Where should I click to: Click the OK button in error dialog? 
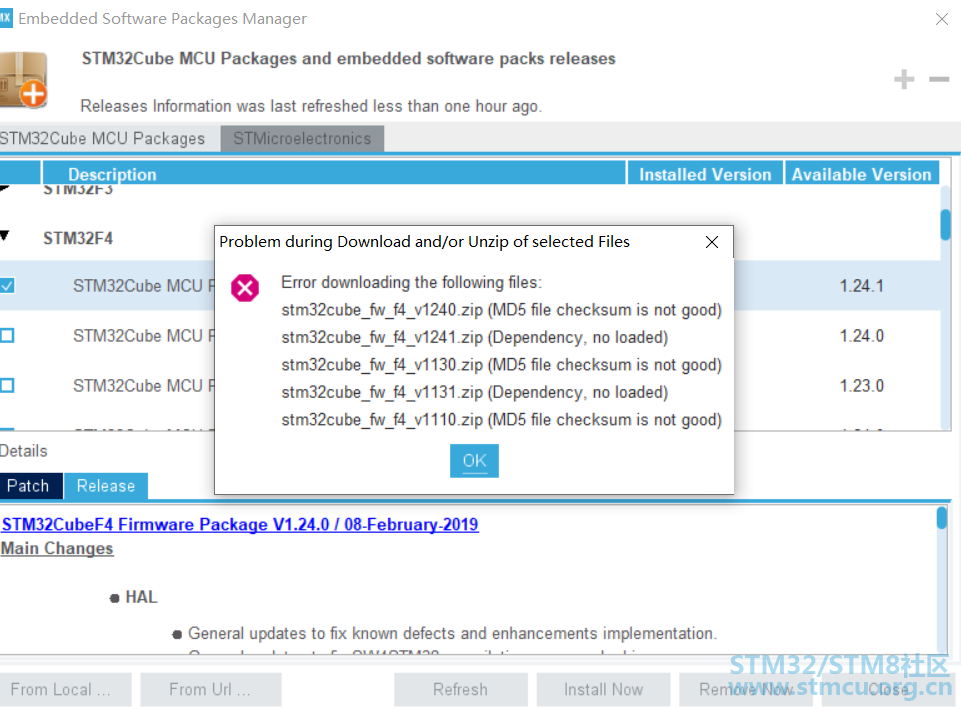point(474,460)
